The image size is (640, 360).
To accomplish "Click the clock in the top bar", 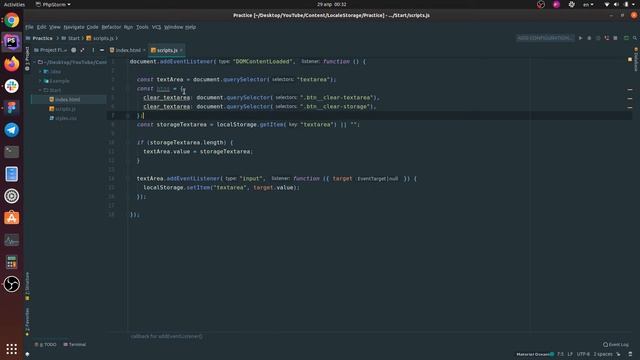I will 331,4.
